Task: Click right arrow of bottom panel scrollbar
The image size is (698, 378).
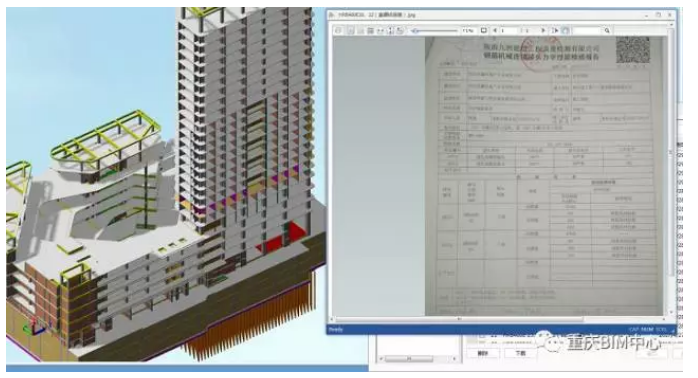Action: point(455,358)
